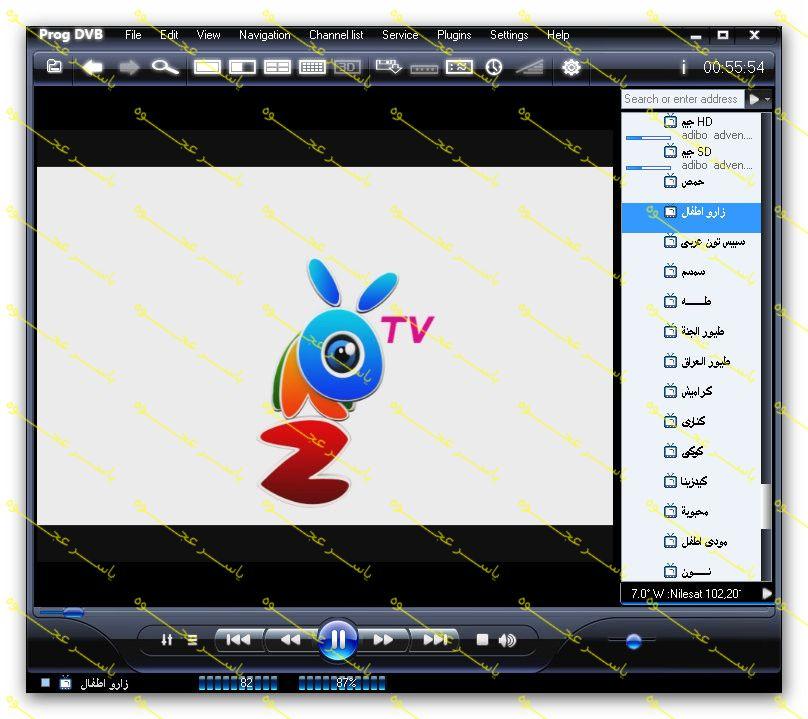Screen dimensions: 808x719
Task: Open the equalizer/audio settings icon
Action: click(x=166, y=640)
